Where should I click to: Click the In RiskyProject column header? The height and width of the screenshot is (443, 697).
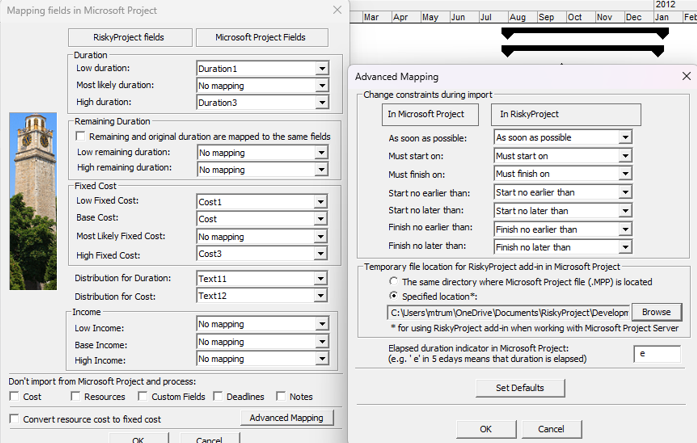(565, 114)
